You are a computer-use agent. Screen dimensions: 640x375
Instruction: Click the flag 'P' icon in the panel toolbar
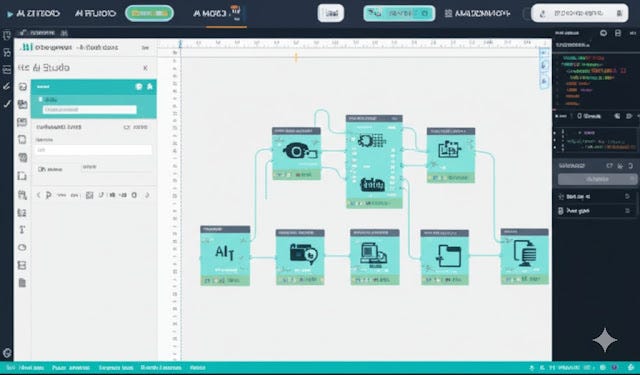click(48, 195)
